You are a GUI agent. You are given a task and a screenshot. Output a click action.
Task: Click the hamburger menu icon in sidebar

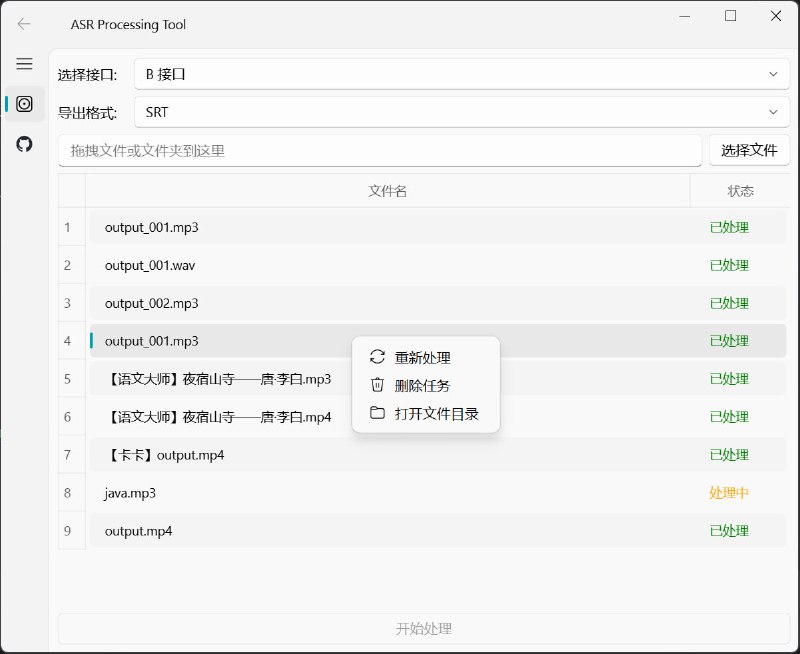pos(24,64)
